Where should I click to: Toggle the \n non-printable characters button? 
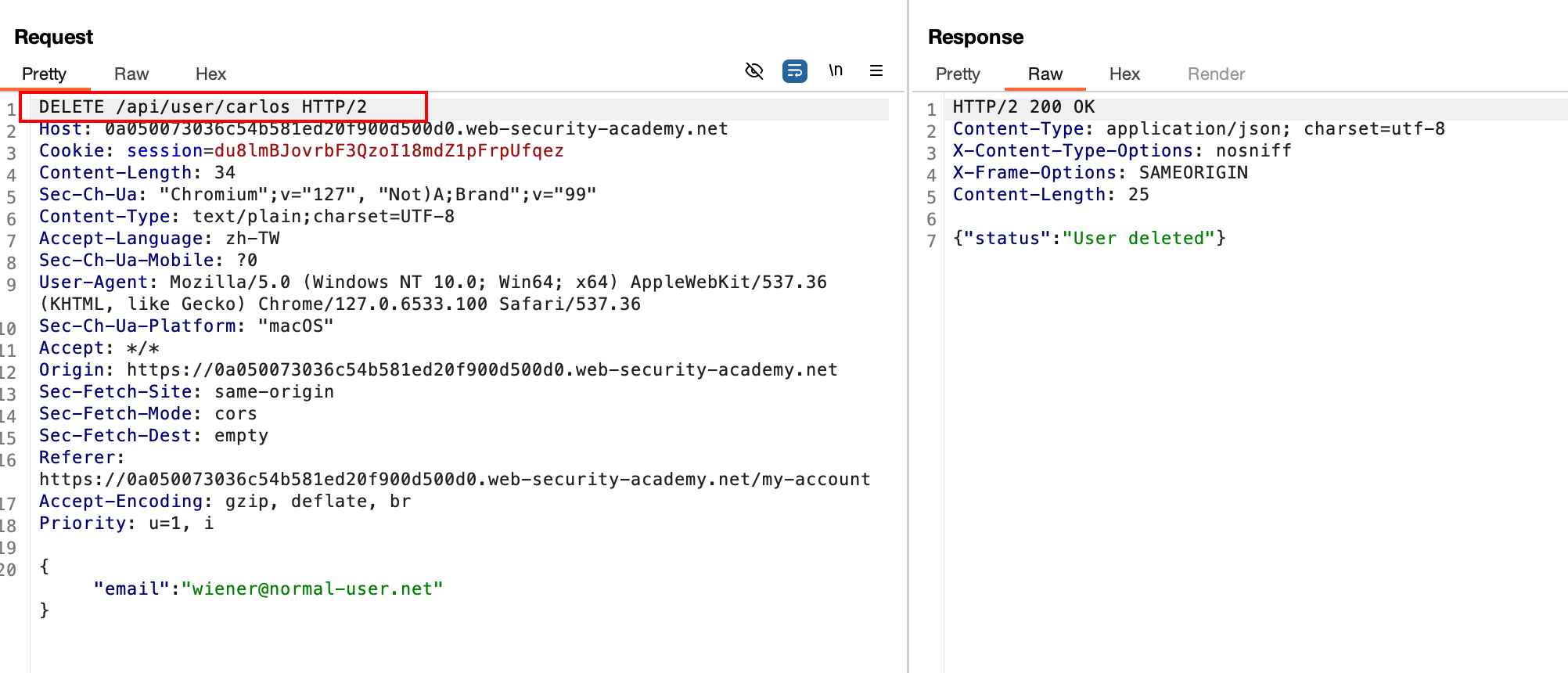(836, 71)
